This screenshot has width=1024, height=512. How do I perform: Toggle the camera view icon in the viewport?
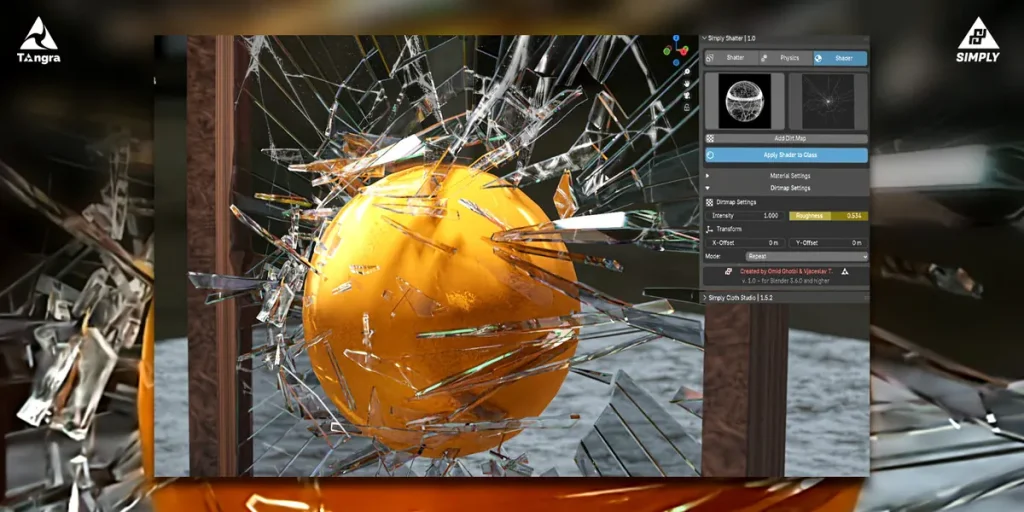[687, 95]
